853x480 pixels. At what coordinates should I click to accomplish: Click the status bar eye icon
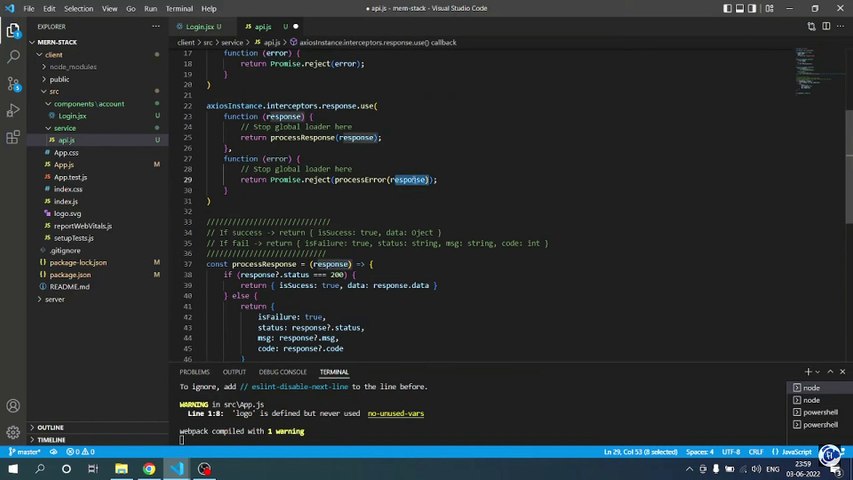pos(53,452)
